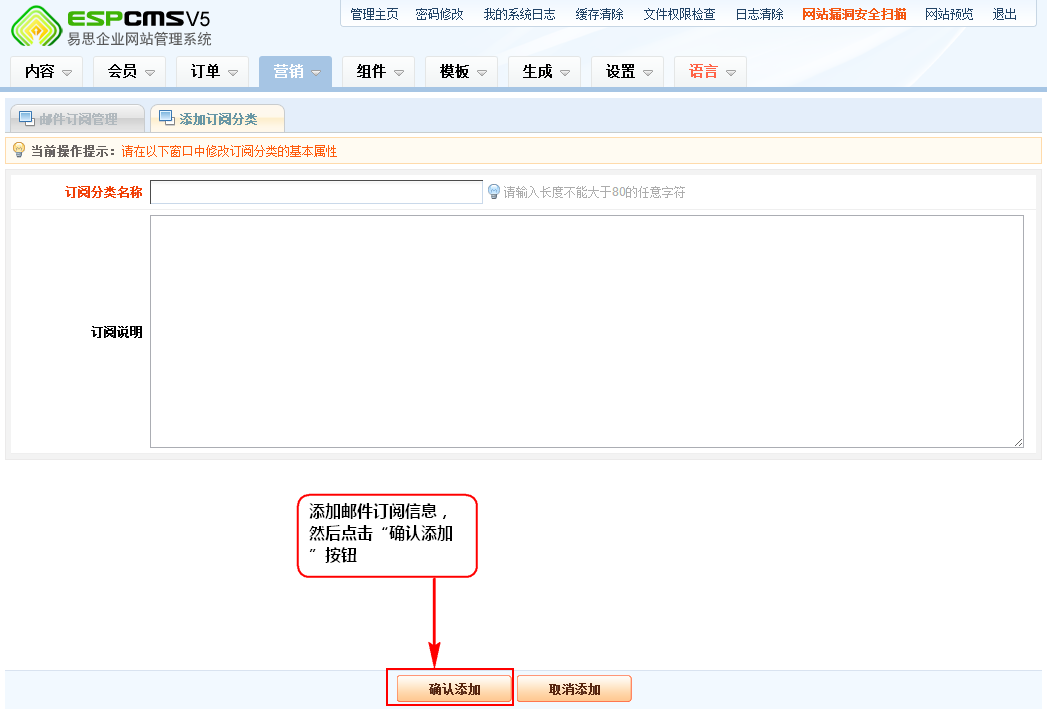Click 缓存清除 link

tap(599, 14)
